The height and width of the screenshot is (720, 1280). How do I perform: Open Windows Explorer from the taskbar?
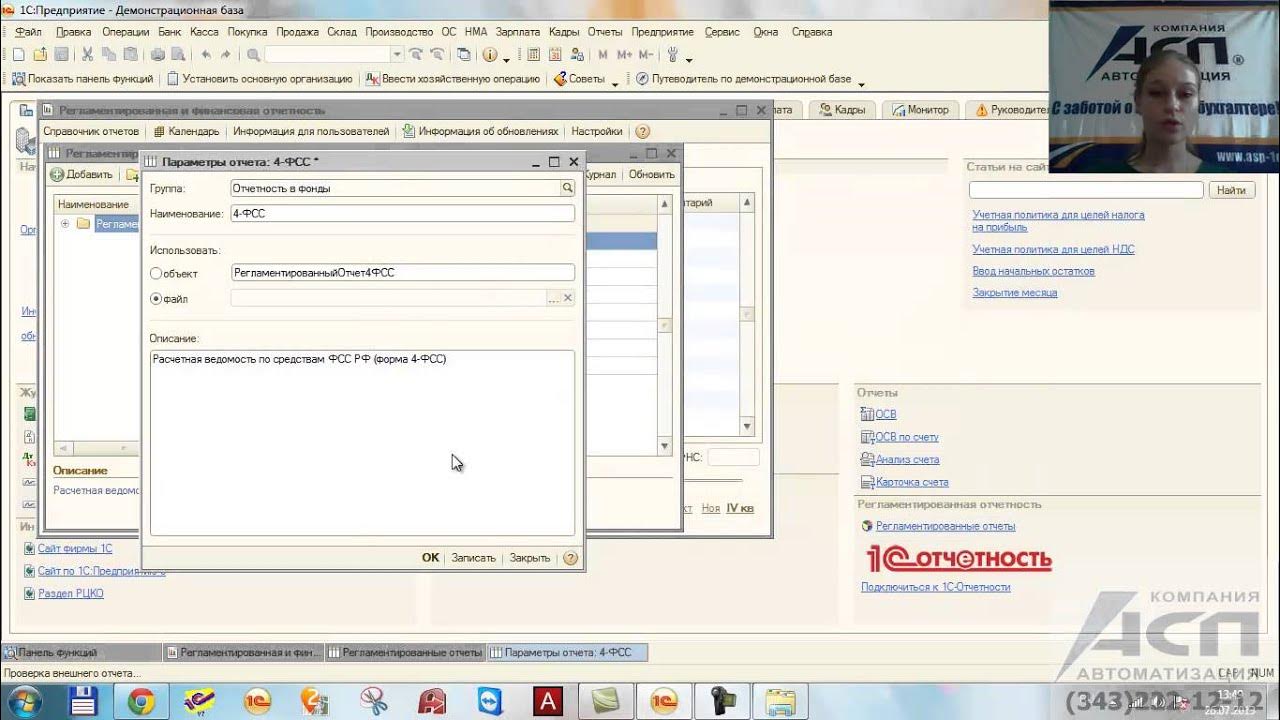coord(780,702)
